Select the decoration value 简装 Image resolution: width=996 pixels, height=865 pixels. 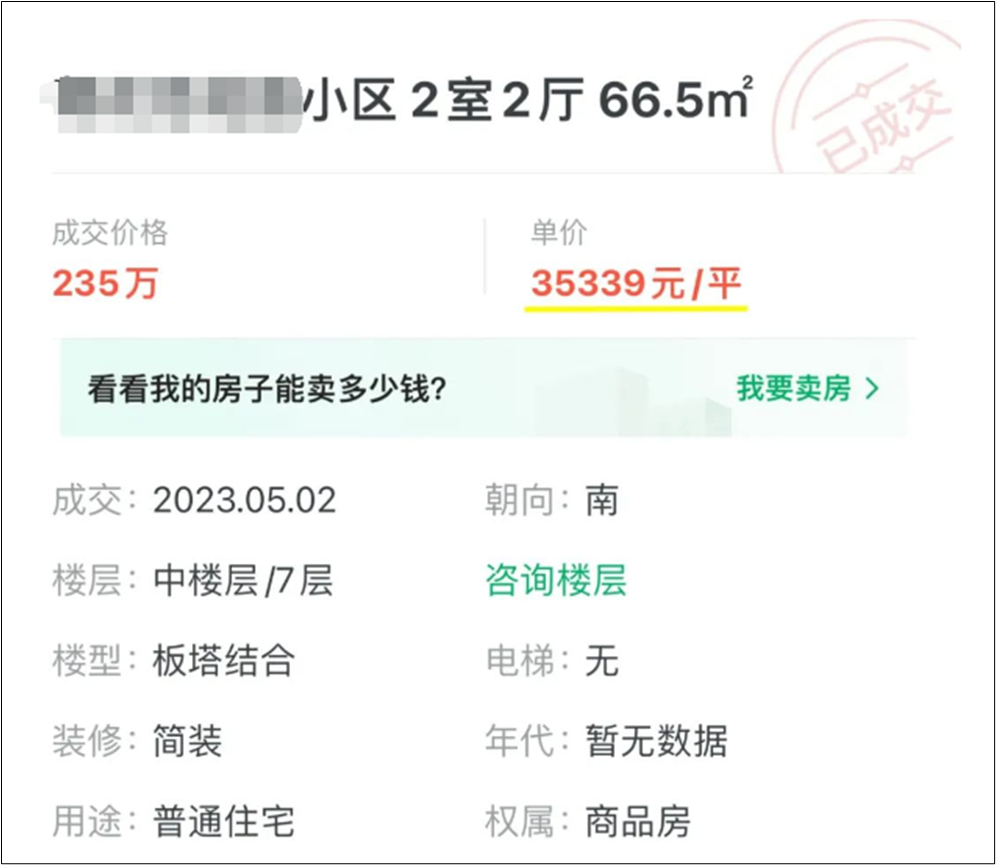(x=187, y=741)
